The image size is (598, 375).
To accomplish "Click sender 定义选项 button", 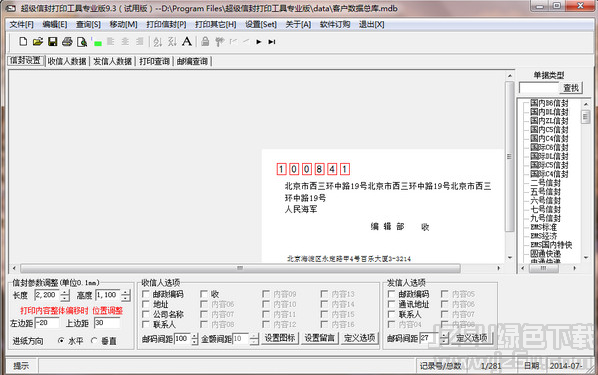I will pos(472,338).
